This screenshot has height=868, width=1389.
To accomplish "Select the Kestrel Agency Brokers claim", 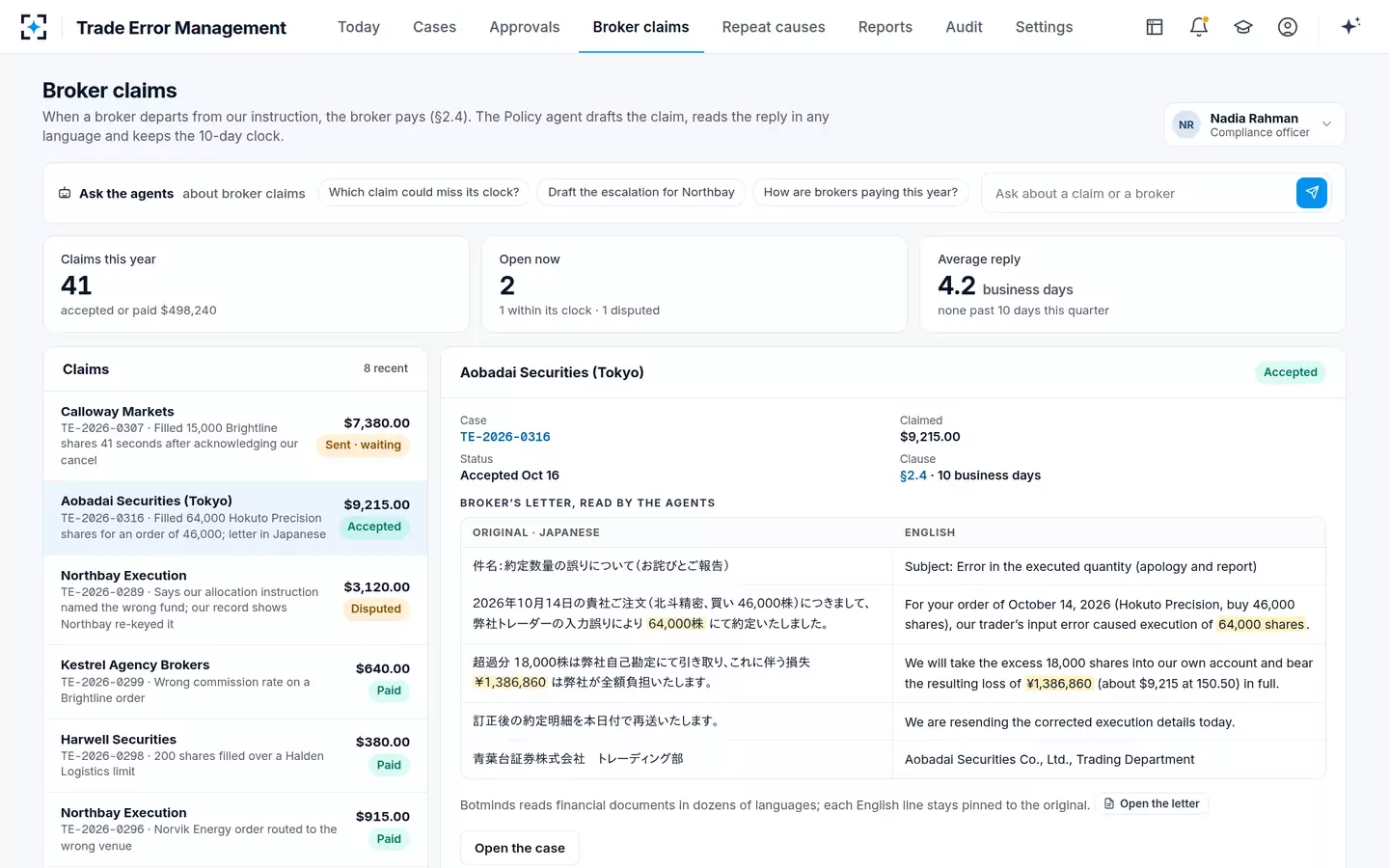I will pyautogui.click(x=235, y=682).
